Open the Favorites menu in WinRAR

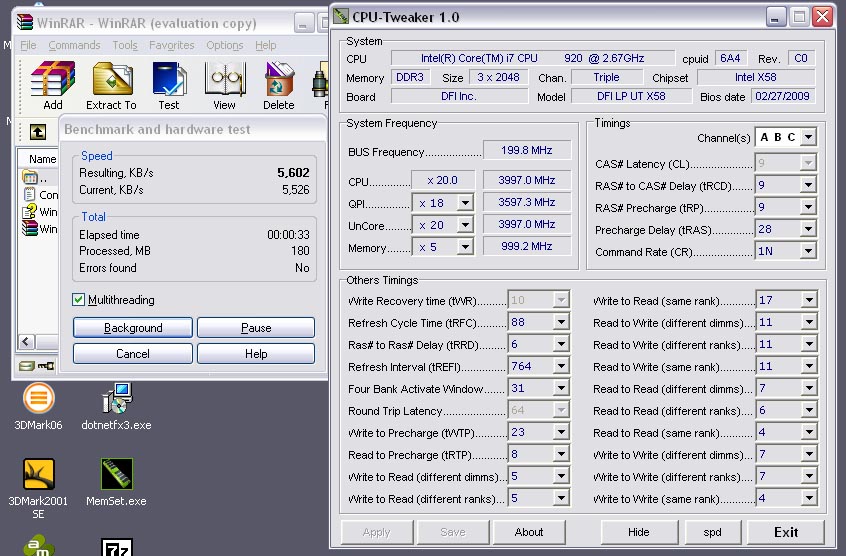click(172, 45)
